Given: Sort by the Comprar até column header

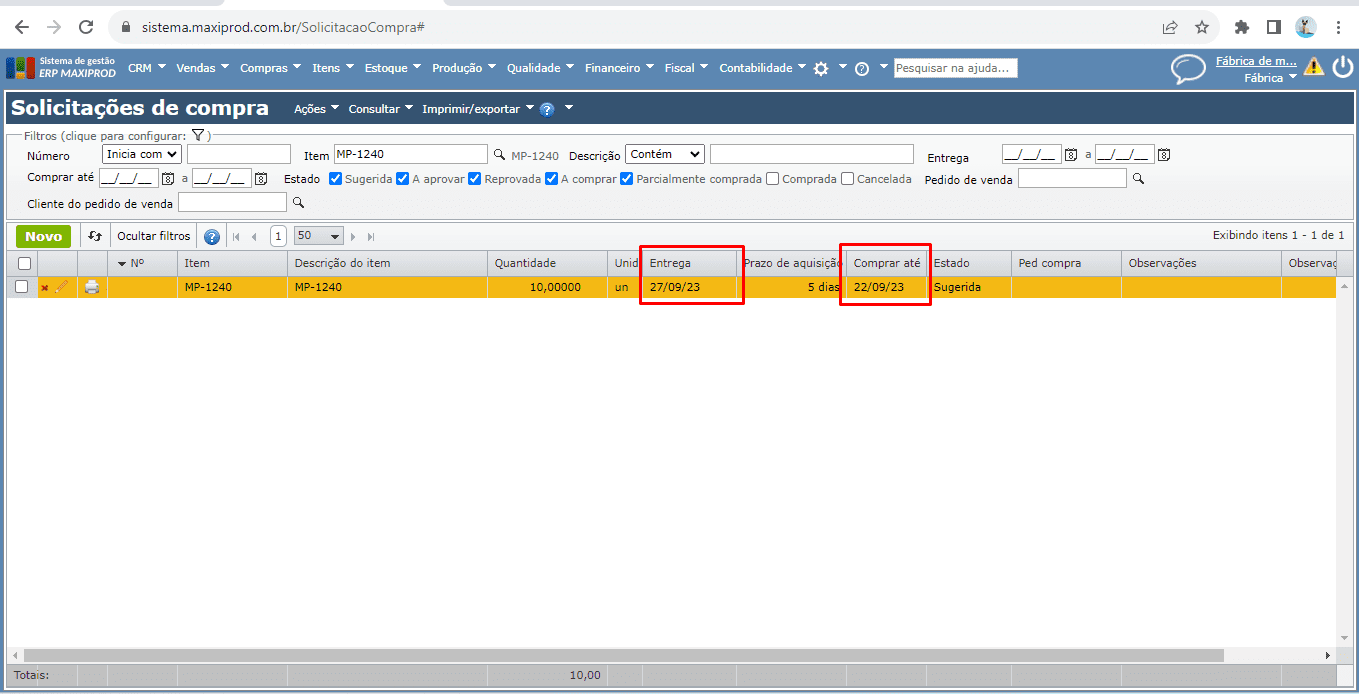Looking at the screenshot, I should pos(888,263).
